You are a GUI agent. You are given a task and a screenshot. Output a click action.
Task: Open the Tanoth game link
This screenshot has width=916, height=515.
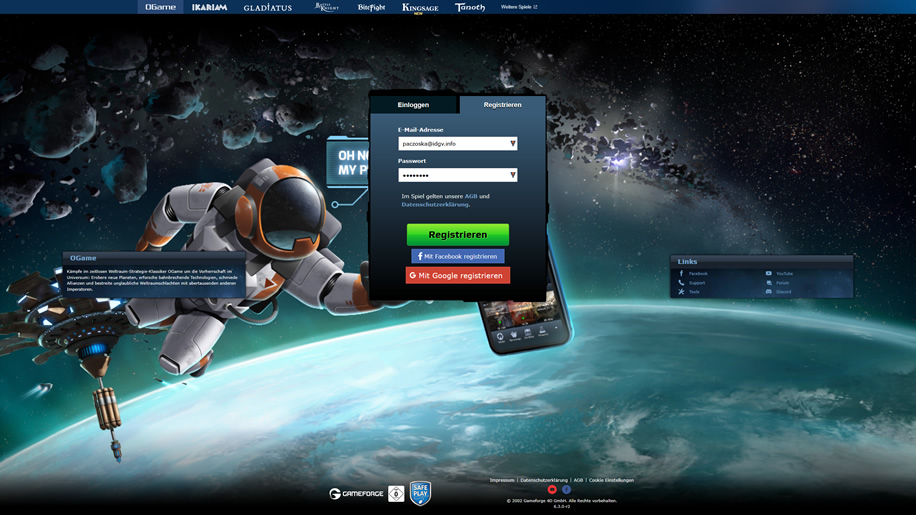[x=470, y=7]
